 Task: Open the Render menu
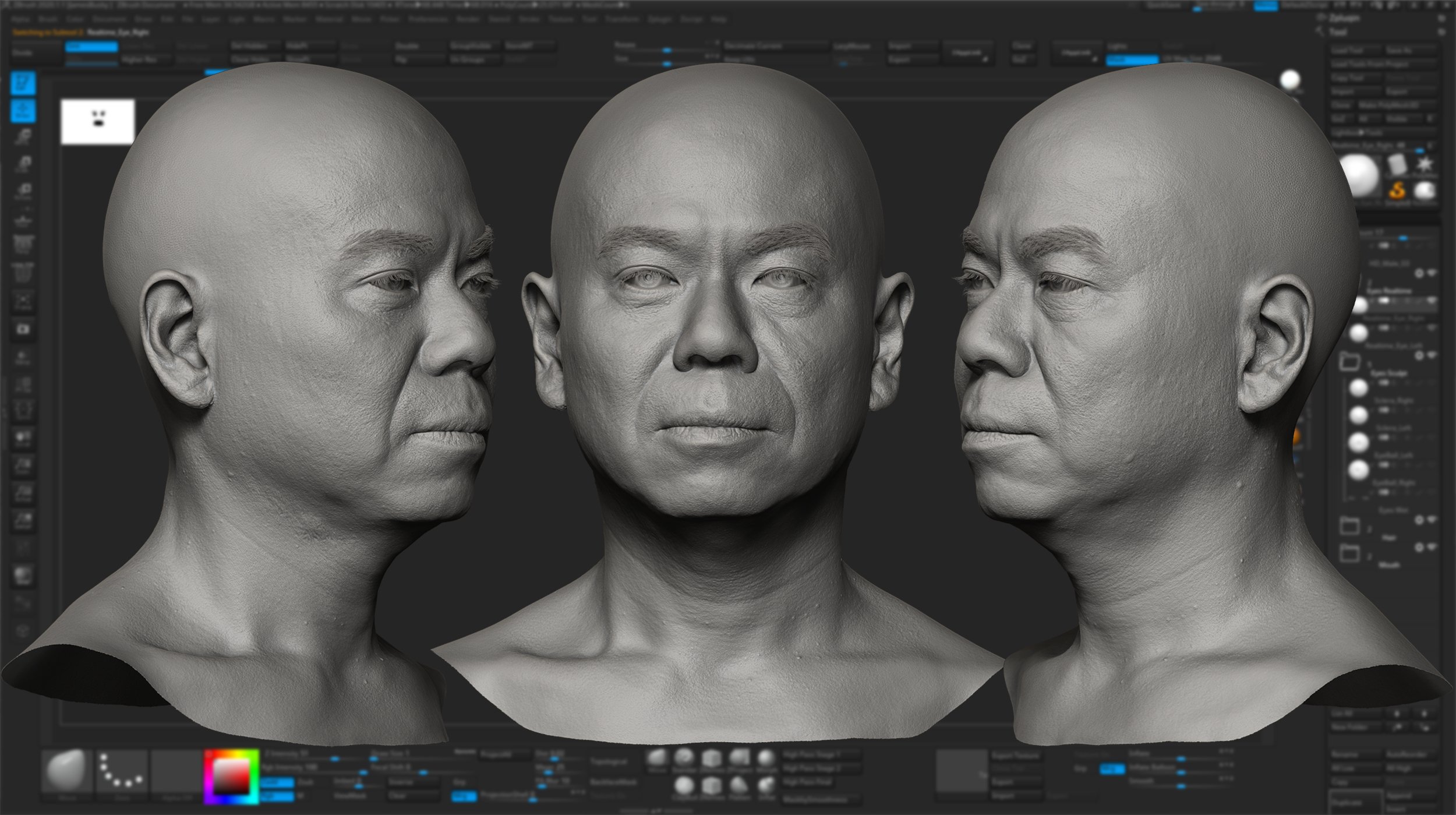pos(468,19)
